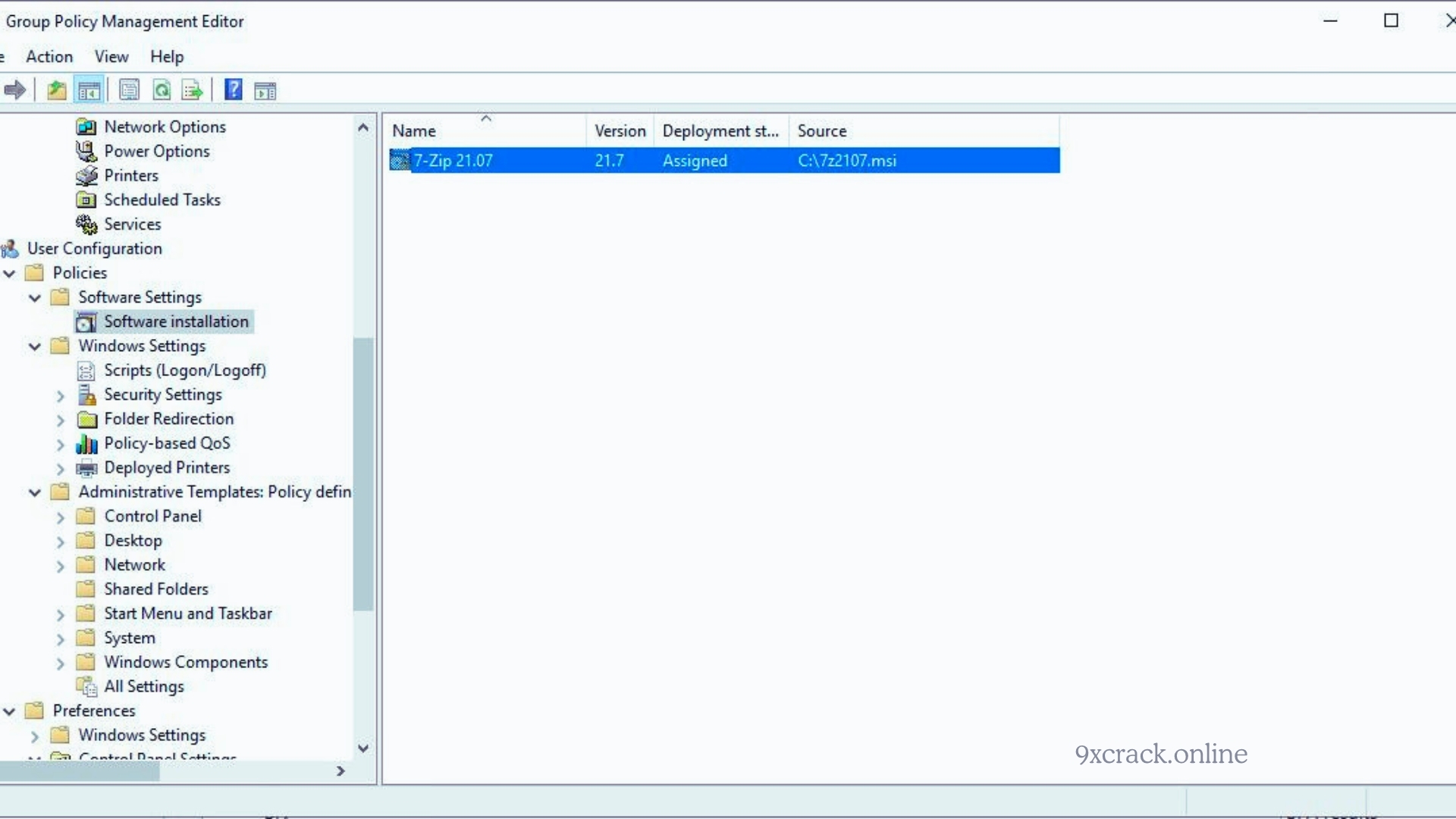The width and height of the screenshot is (1456, 819).
Task: Click the User Configuration icon
Action: (x=10, y=249)
